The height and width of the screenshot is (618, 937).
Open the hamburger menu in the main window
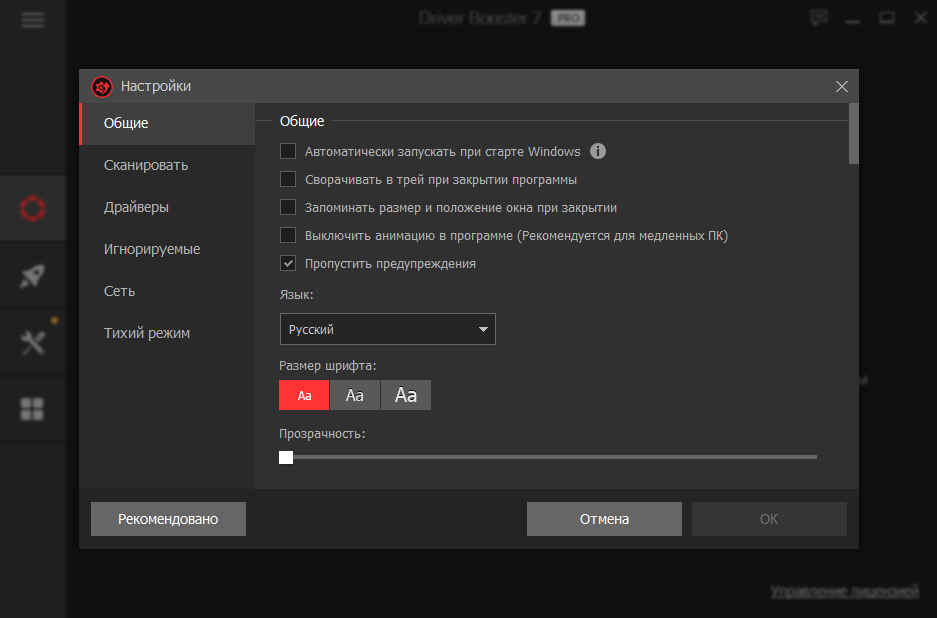[33, 20]
